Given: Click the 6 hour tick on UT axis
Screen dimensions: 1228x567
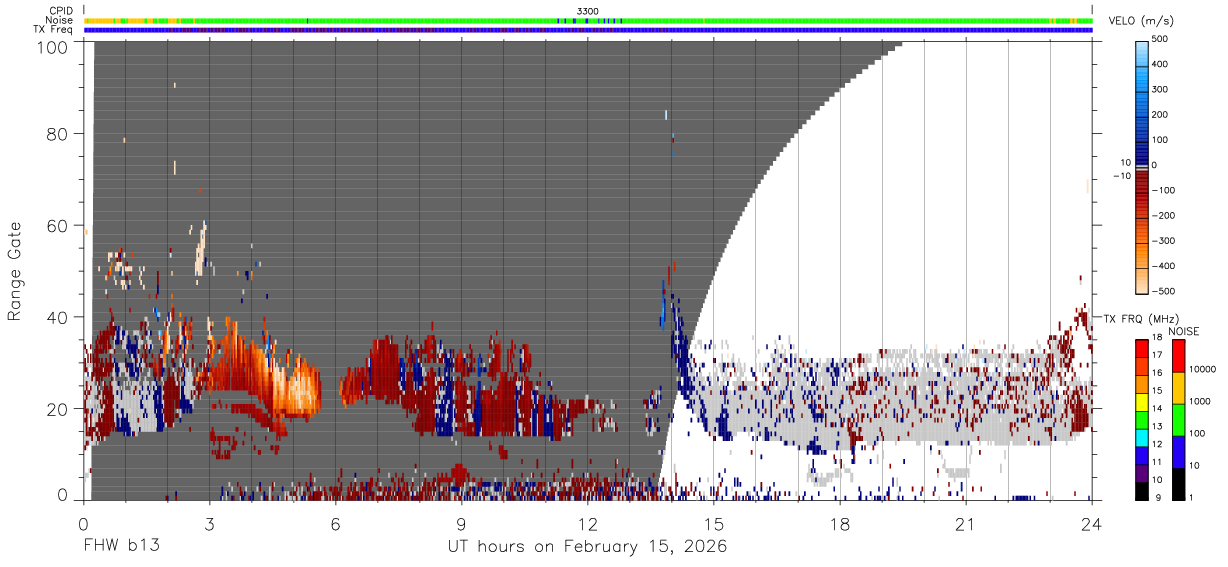Looking at the screenshot, I should [335, 523].
